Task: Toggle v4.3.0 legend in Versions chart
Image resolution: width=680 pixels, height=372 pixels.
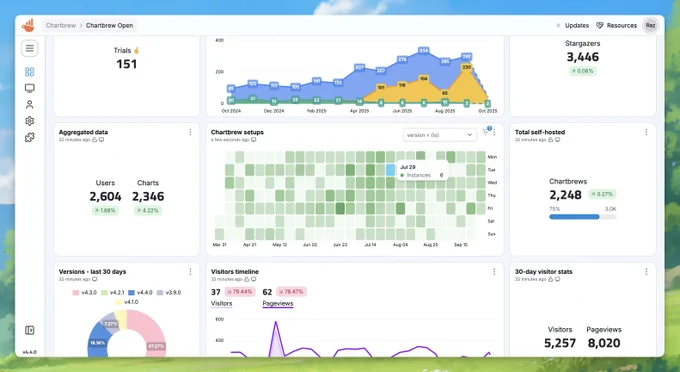Action: [x=85, y=293]
